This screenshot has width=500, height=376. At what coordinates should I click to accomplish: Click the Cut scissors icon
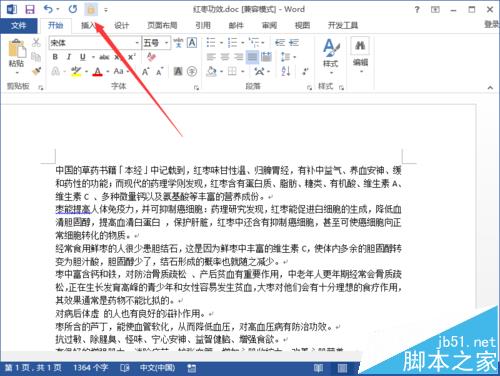36,42
